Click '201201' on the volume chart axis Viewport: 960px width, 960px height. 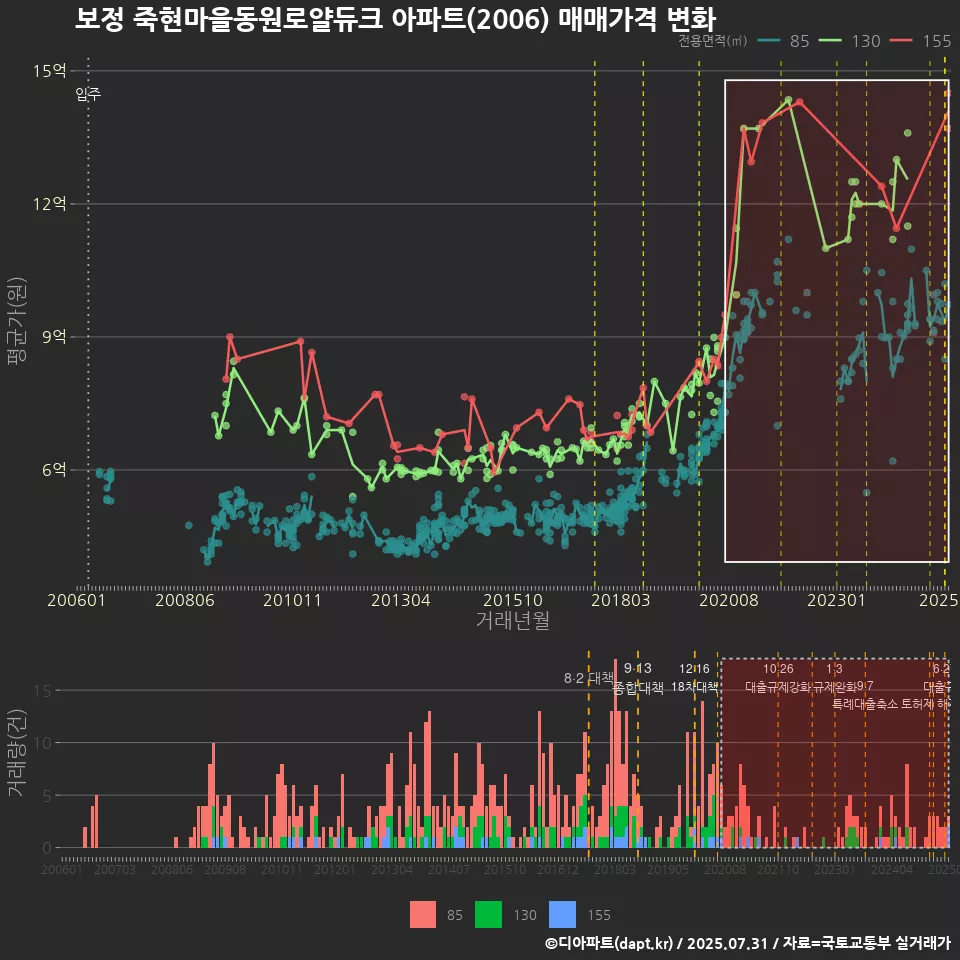[x=335, y=869]
